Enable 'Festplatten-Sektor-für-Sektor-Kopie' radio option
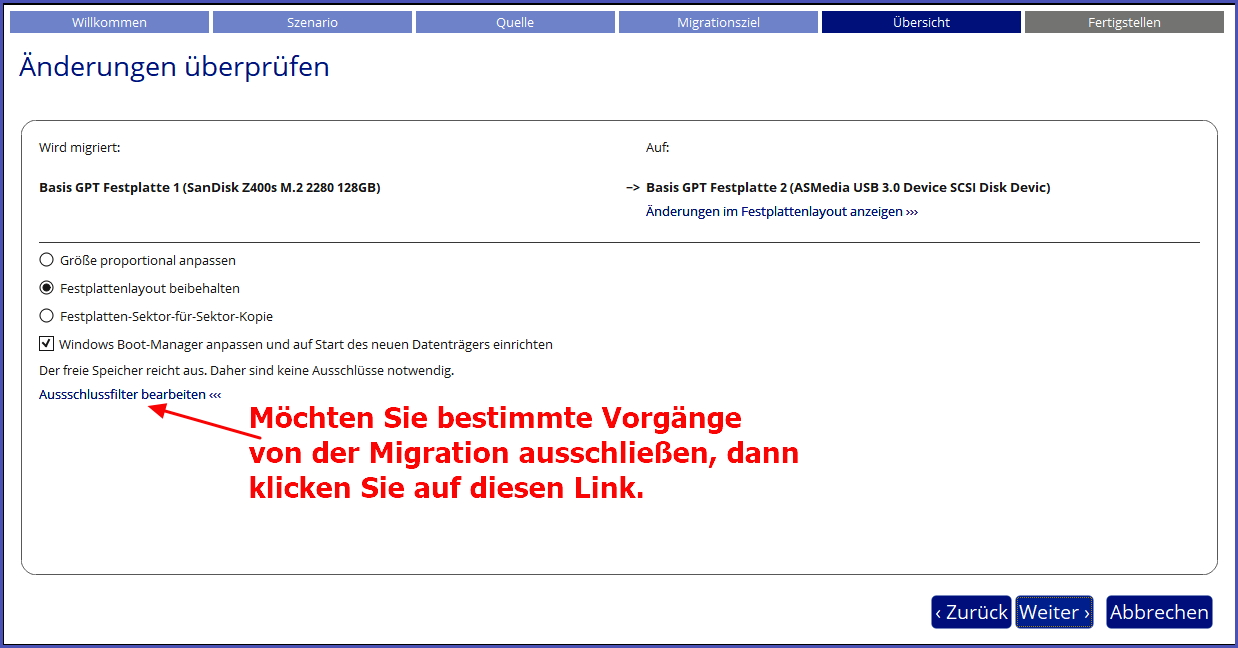 point(46,316)
